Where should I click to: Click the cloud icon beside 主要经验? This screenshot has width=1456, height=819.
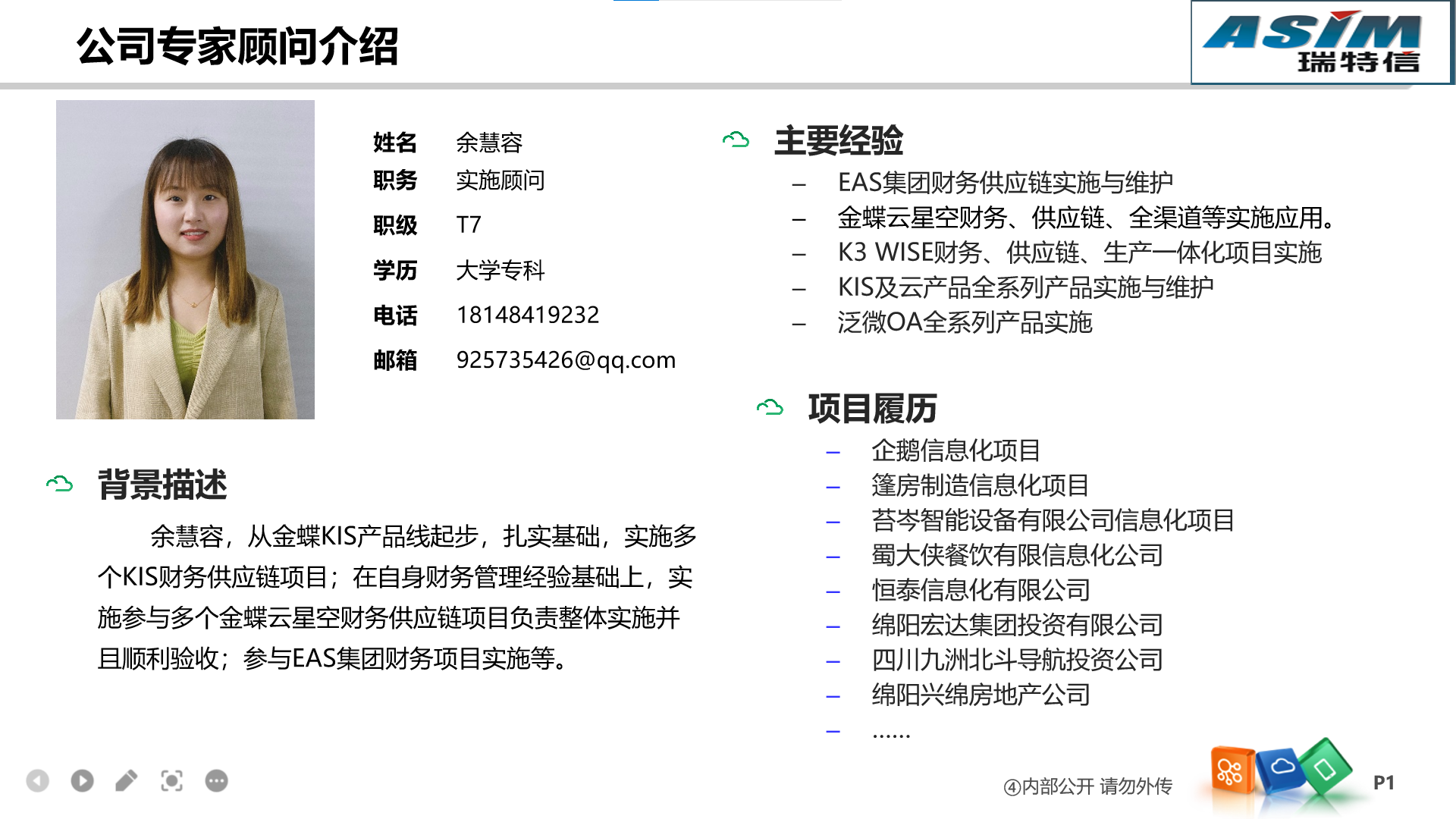click(x=736, y=140)
